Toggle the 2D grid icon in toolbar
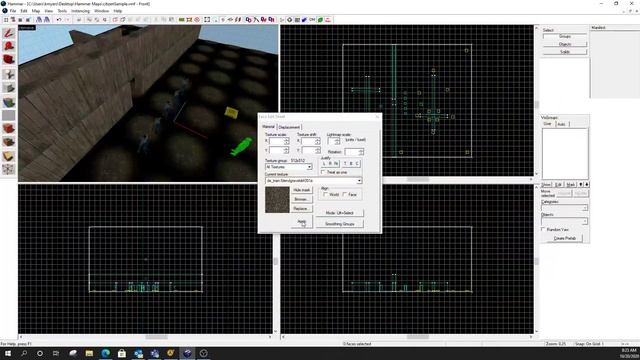The width and height of the screenshot is (640, 360). click(6, 20)
